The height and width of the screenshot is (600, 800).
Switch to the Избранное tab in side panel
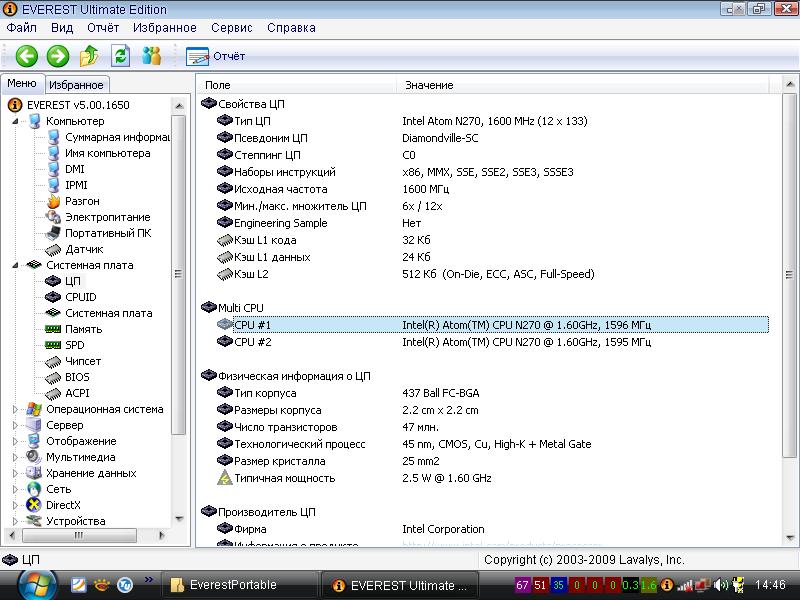pos(76,85)
